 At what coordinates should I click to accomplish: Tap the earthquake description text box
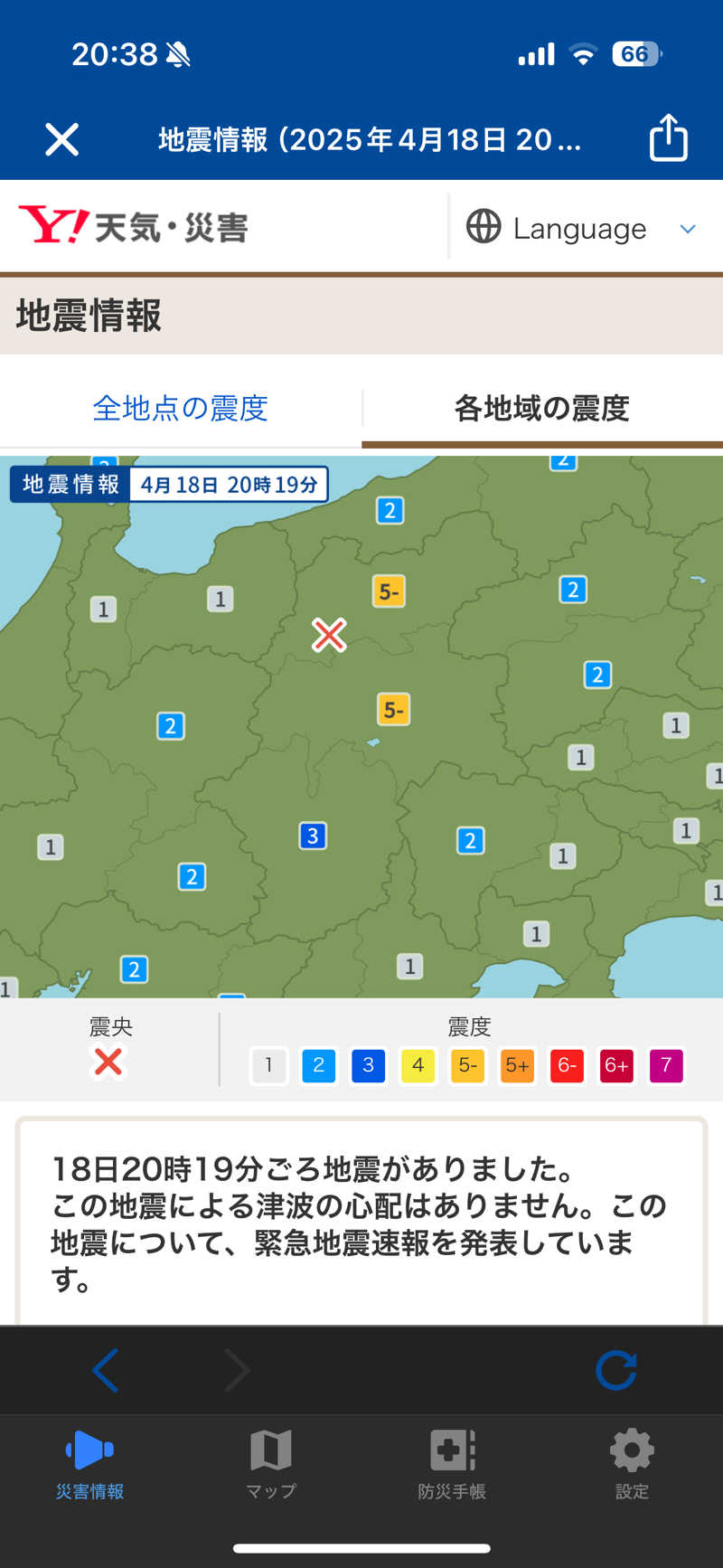pyautogui.click(x=361, y=1223)
